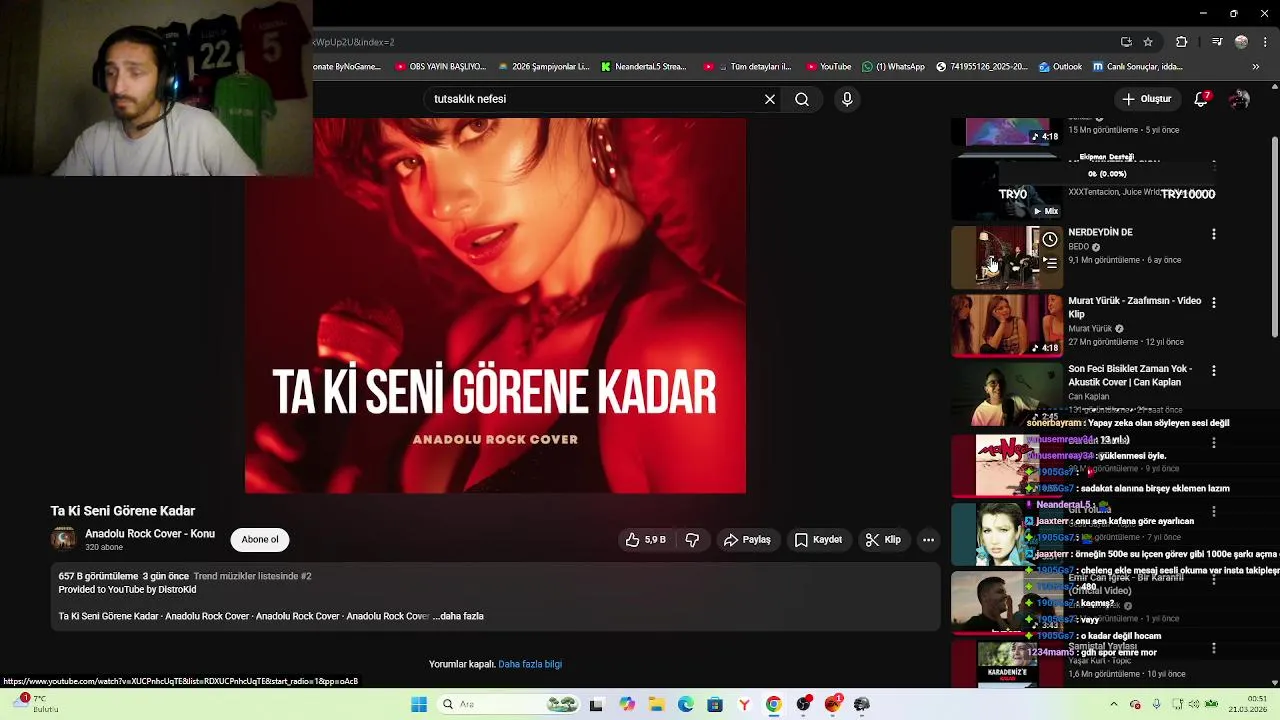The image size is (1280, 720).
Task: Dislike the video with thumbs-down icon
Action: pyautogui.click(x=692, y=540)
